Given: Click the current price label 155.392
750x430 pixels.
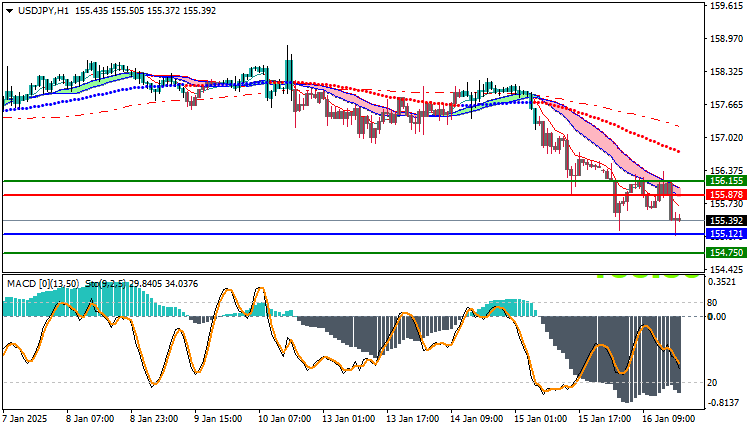Looking at the screenshot, I should [x=726, y=221].
